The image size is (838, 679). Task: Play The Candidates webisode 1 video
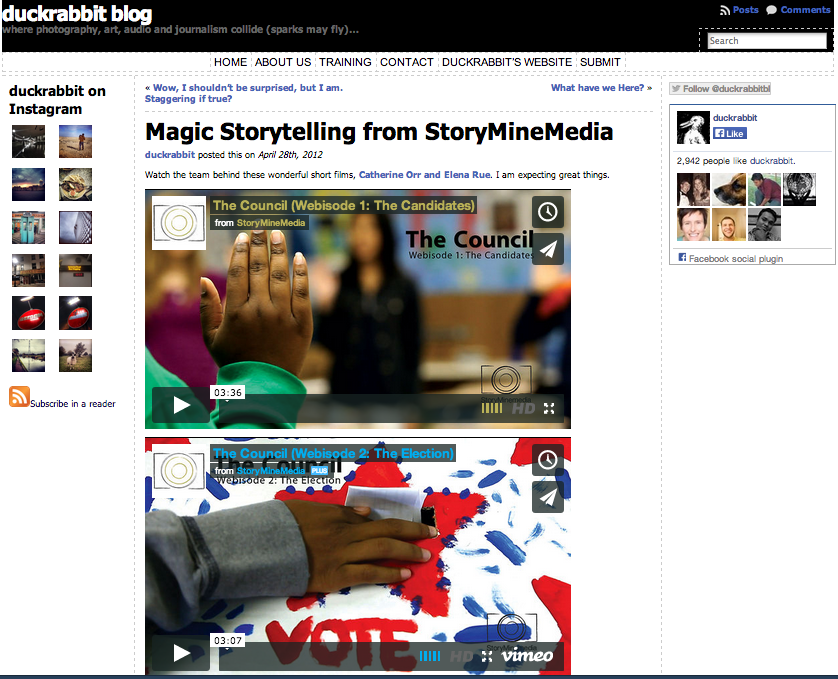[181, 405]
